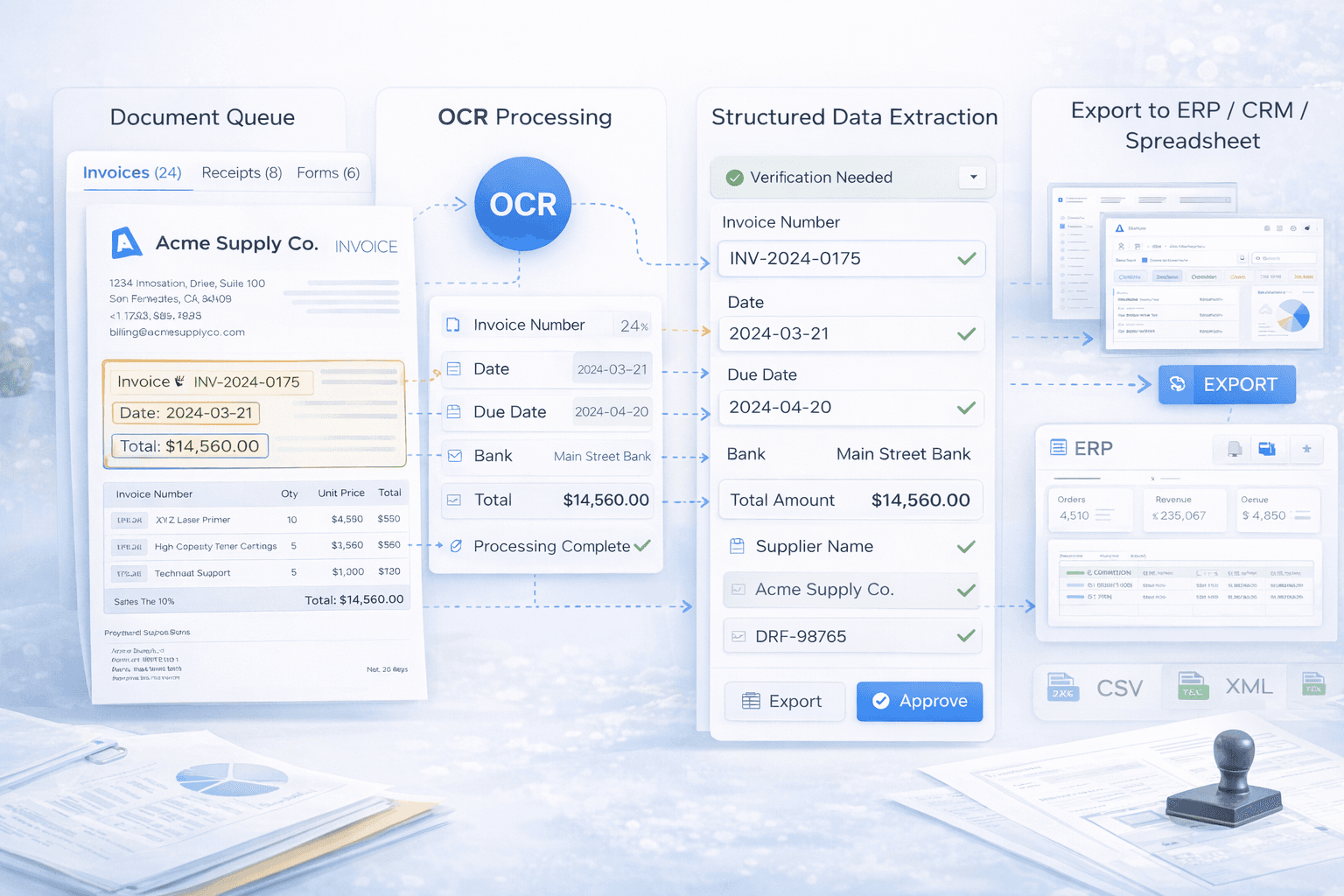1344x896 pixels.
Task: Click the Date row icon in OCR panel
Action: pyautogui.click(x=453, y=369)
